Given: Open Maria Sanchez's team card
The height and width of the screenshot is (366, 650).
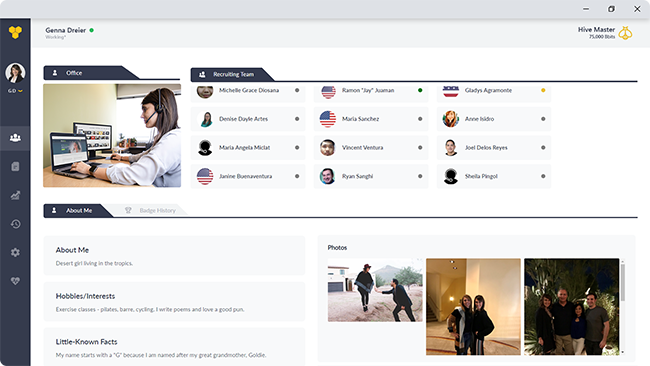Looking at the screenshot, I should pyautogui.click(x=371, y=119).
